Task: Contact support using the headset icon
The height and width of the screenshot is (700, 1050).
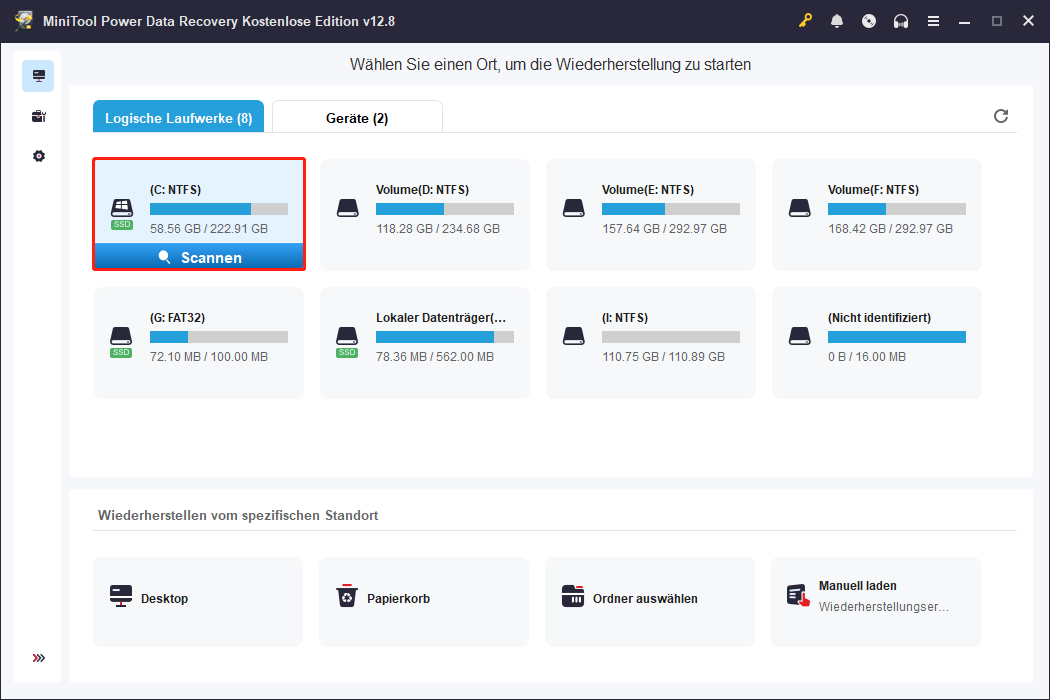Action: 901,20
